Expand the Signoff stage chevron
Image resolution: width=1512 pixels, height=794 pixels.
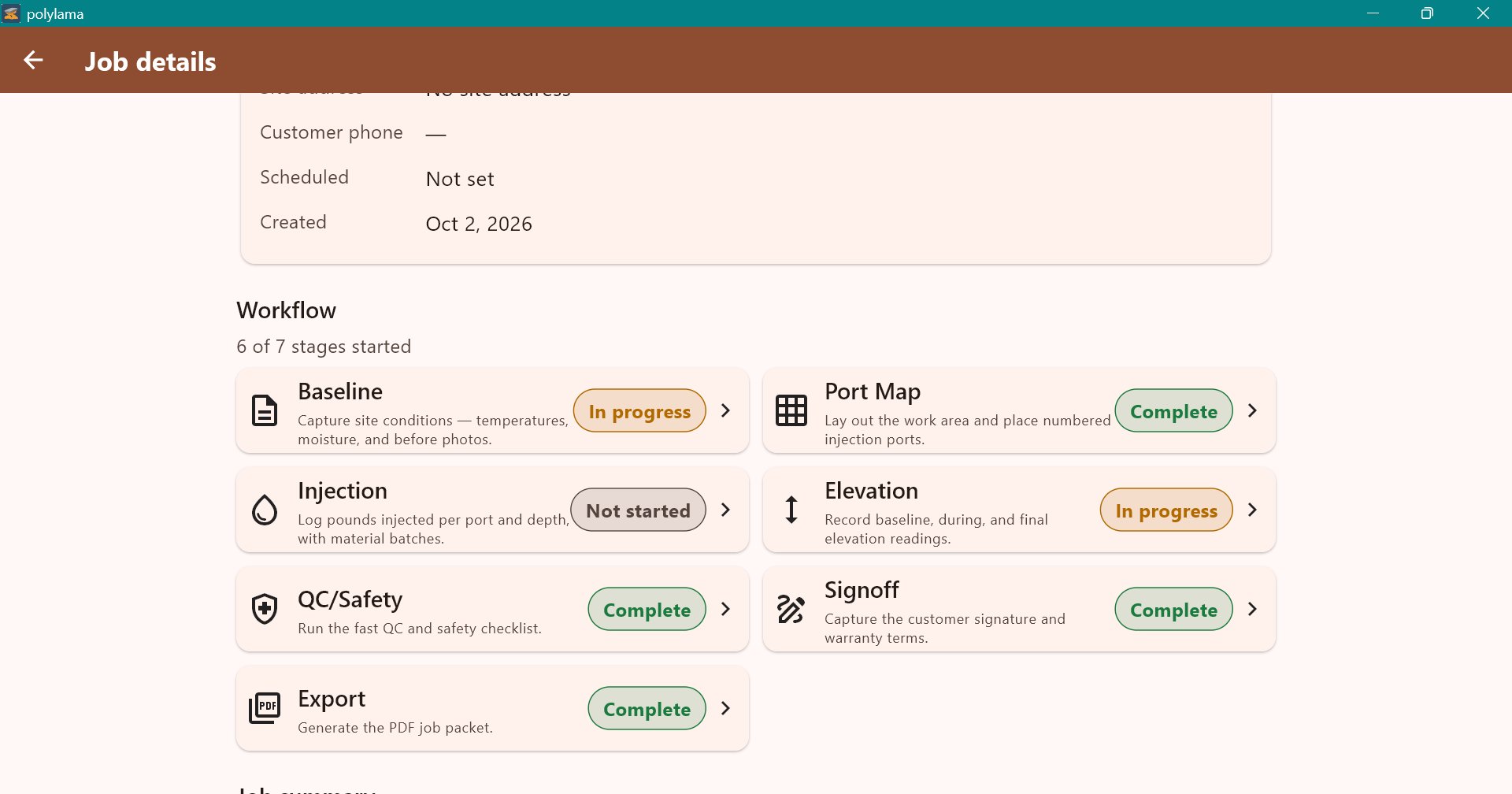[x=1253, y=609]
